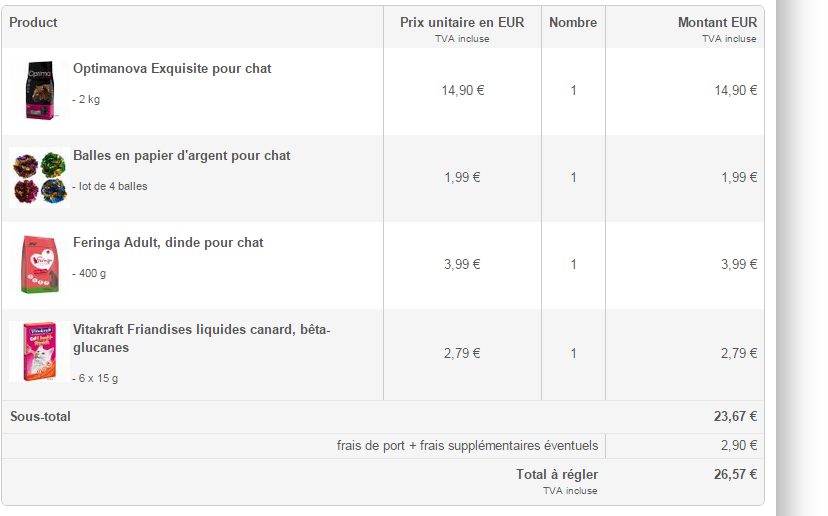This screenshot has width=828, height=516.
Task: Click the Product column header
Action: (33, 22)
